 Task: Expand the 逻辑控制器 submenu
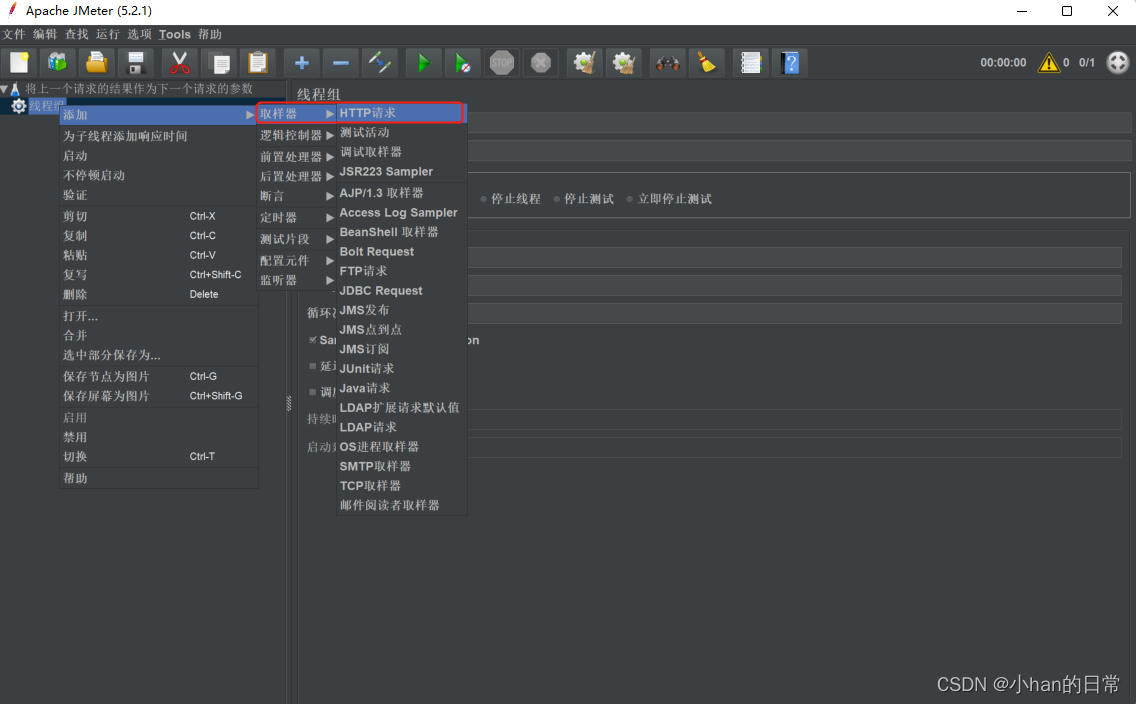(x=296, y=135)
